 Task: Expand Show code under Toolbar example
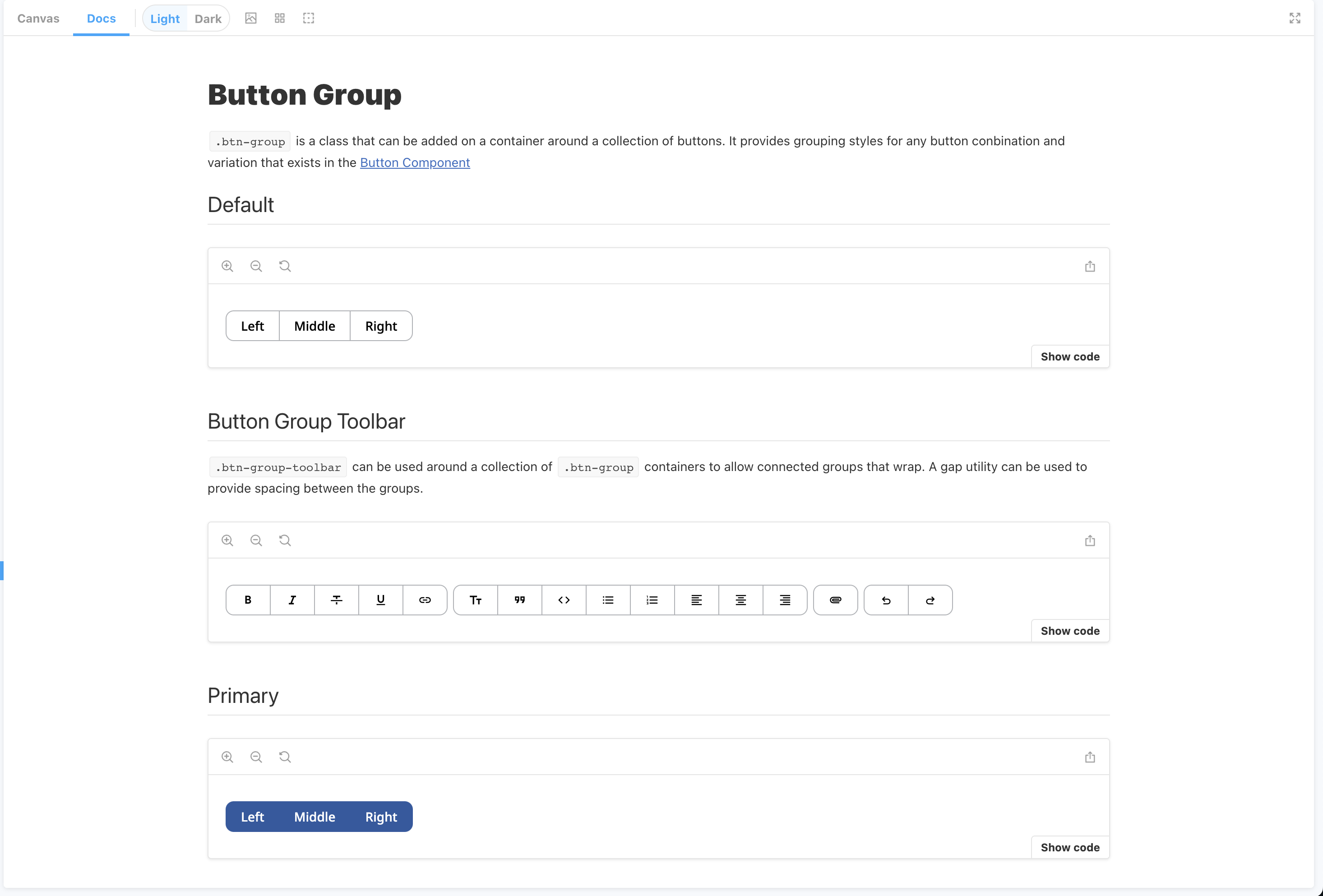click(1070, 631)
